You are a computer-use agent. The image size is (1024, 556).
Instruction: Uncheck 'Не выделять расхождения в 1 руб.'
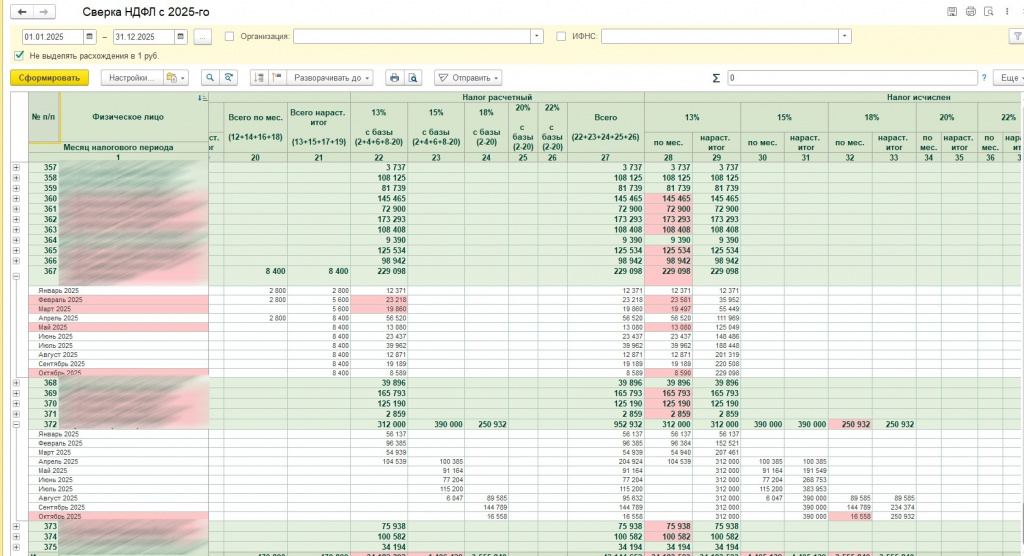pyautogui.click(x=19, y=55)
